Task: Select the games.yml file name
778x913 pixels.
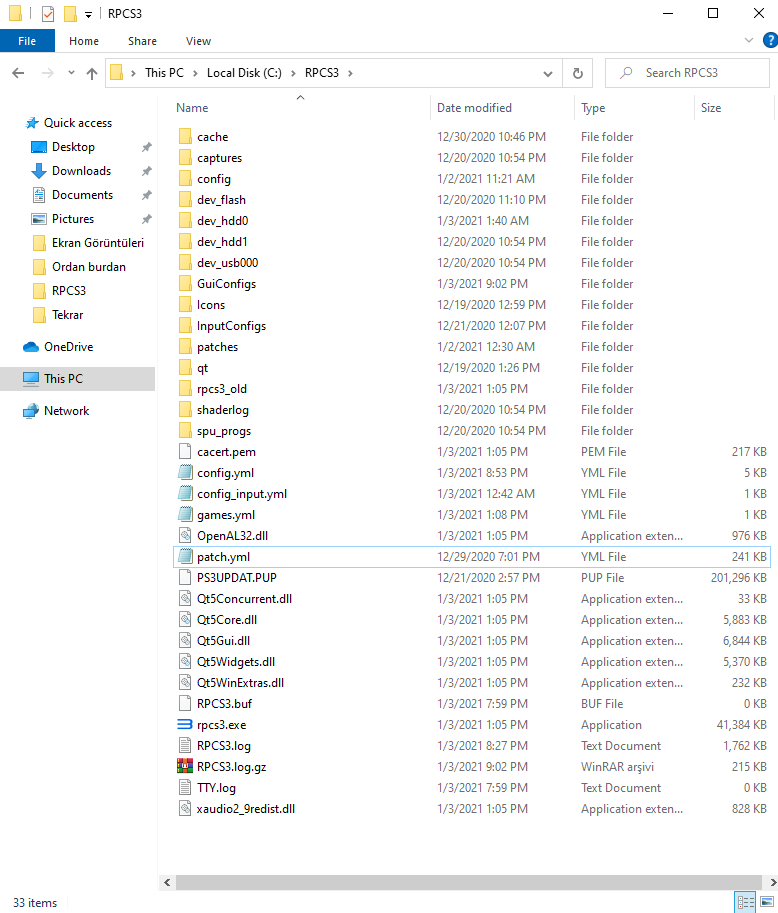Action: tap(225, 515)
